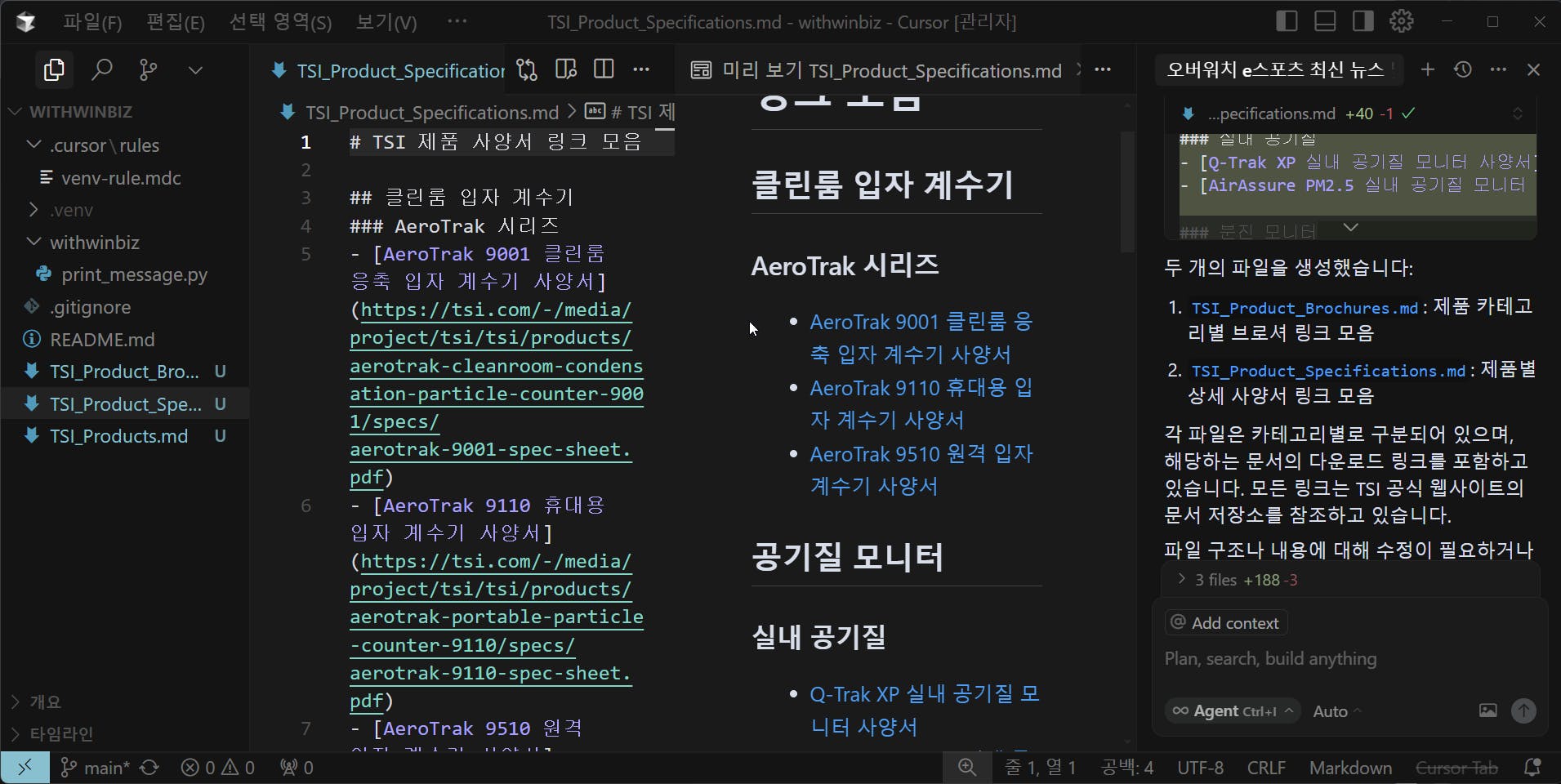Expand the code diff block chevron
The image size is (1561, 784).
pos(1351,228)
